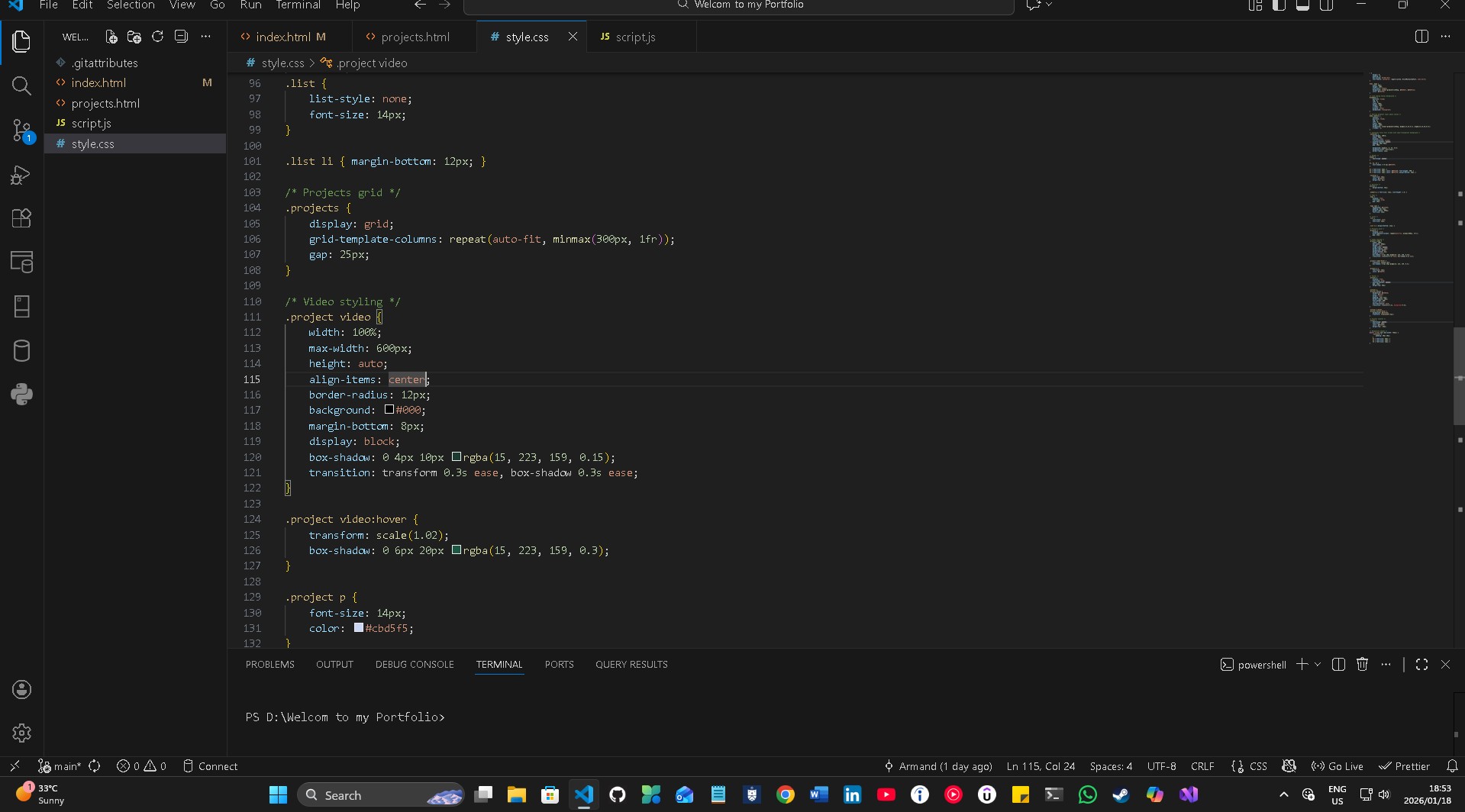Open the Source Control view
1465x812 pixels.
point(21,130)
